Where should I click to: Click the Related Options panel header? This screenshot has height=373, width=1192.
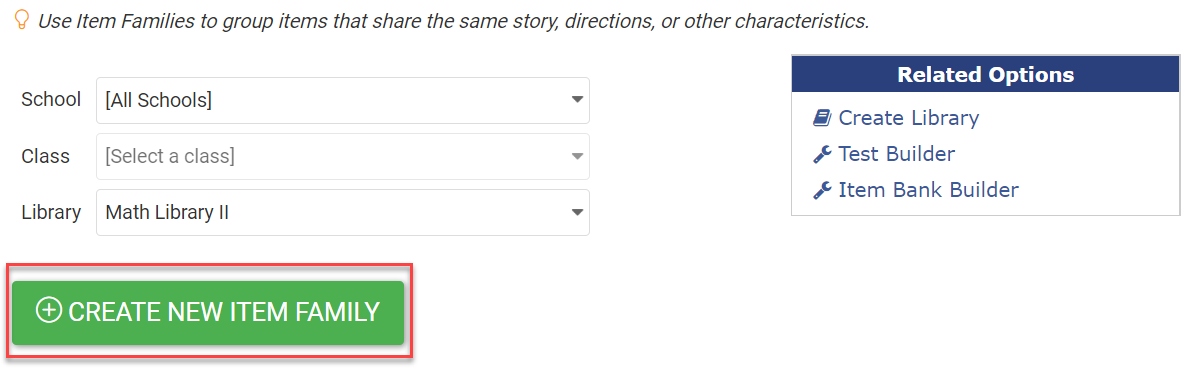pyautogui.click(x=985, y=74)
